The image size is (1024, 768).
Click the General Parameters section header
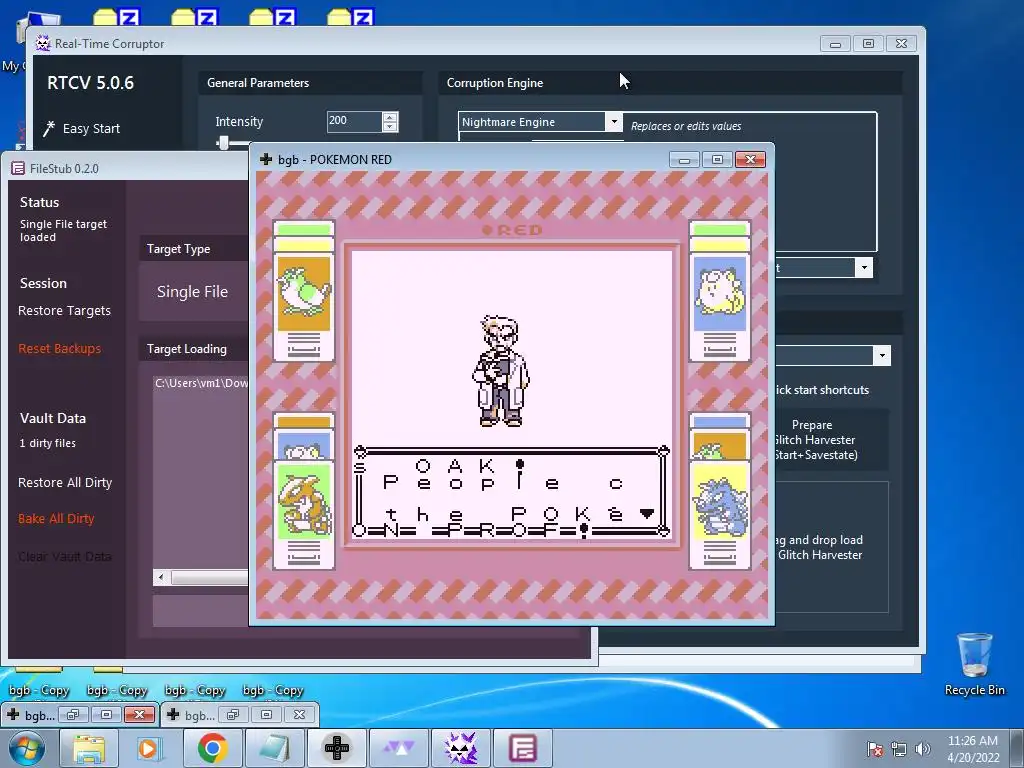tap(258, 83)
